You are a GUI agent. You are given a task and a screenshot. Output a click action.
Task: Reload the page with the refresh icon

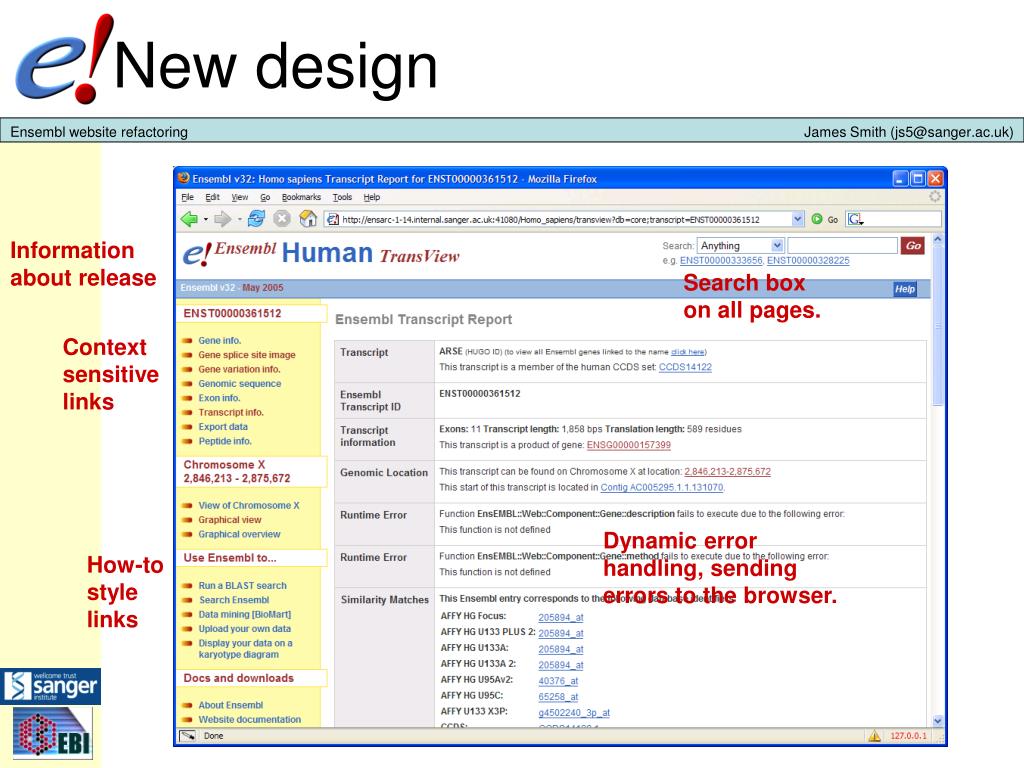pyautogui.click(x=256, y=219)
